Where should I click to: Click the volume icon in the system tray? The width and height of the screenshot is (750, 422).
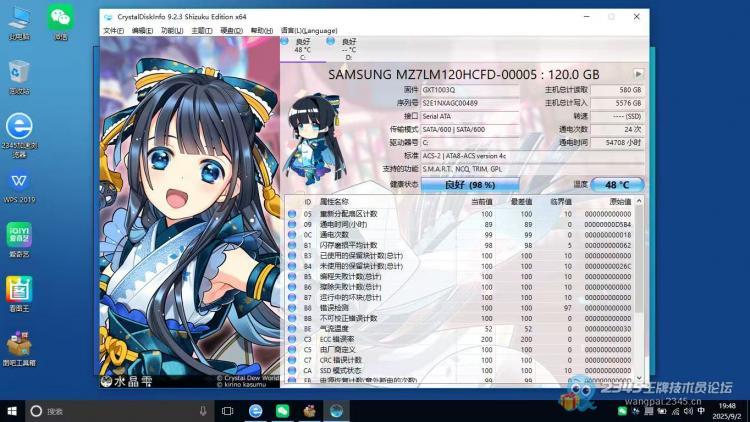(688, 411)
